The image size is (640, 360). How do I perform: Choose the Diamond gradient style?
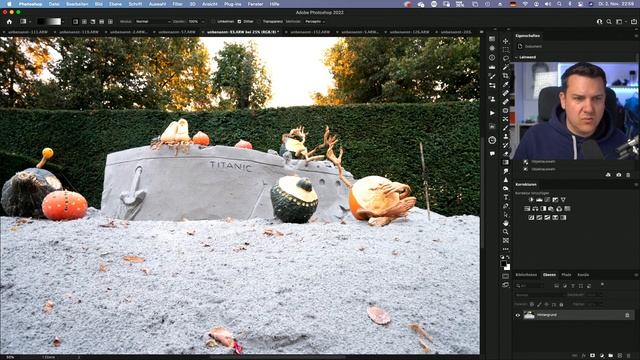[x=110, y=21]
